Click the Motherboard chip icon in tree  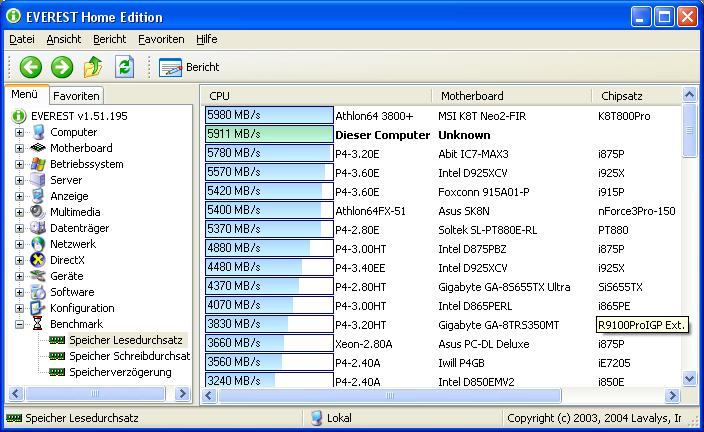38,148
